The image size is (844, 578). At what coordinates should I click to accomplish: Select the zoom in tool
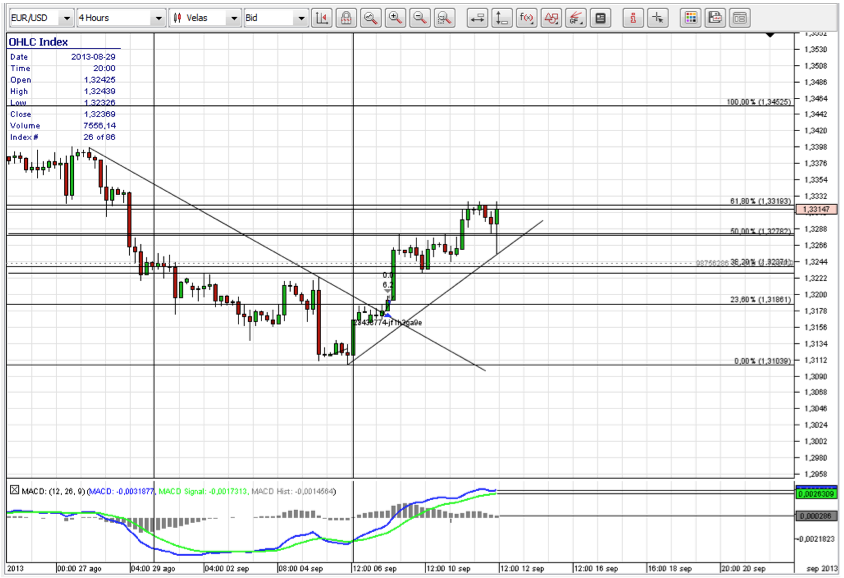pyautogui.click(x=393, y=16)
